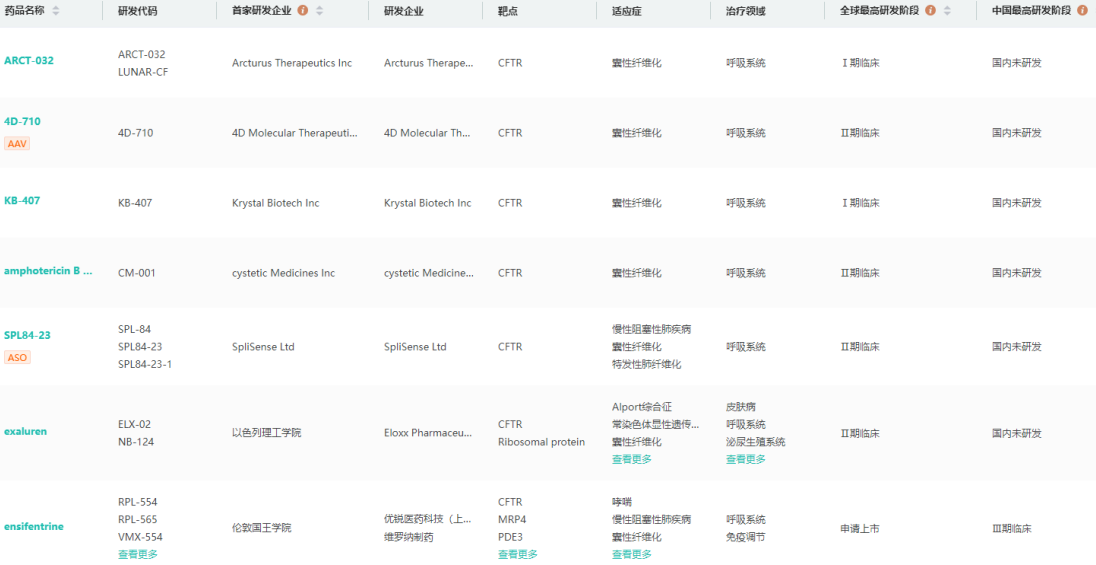
Task: Click 研发企业 column header
Action: point(403,10)
